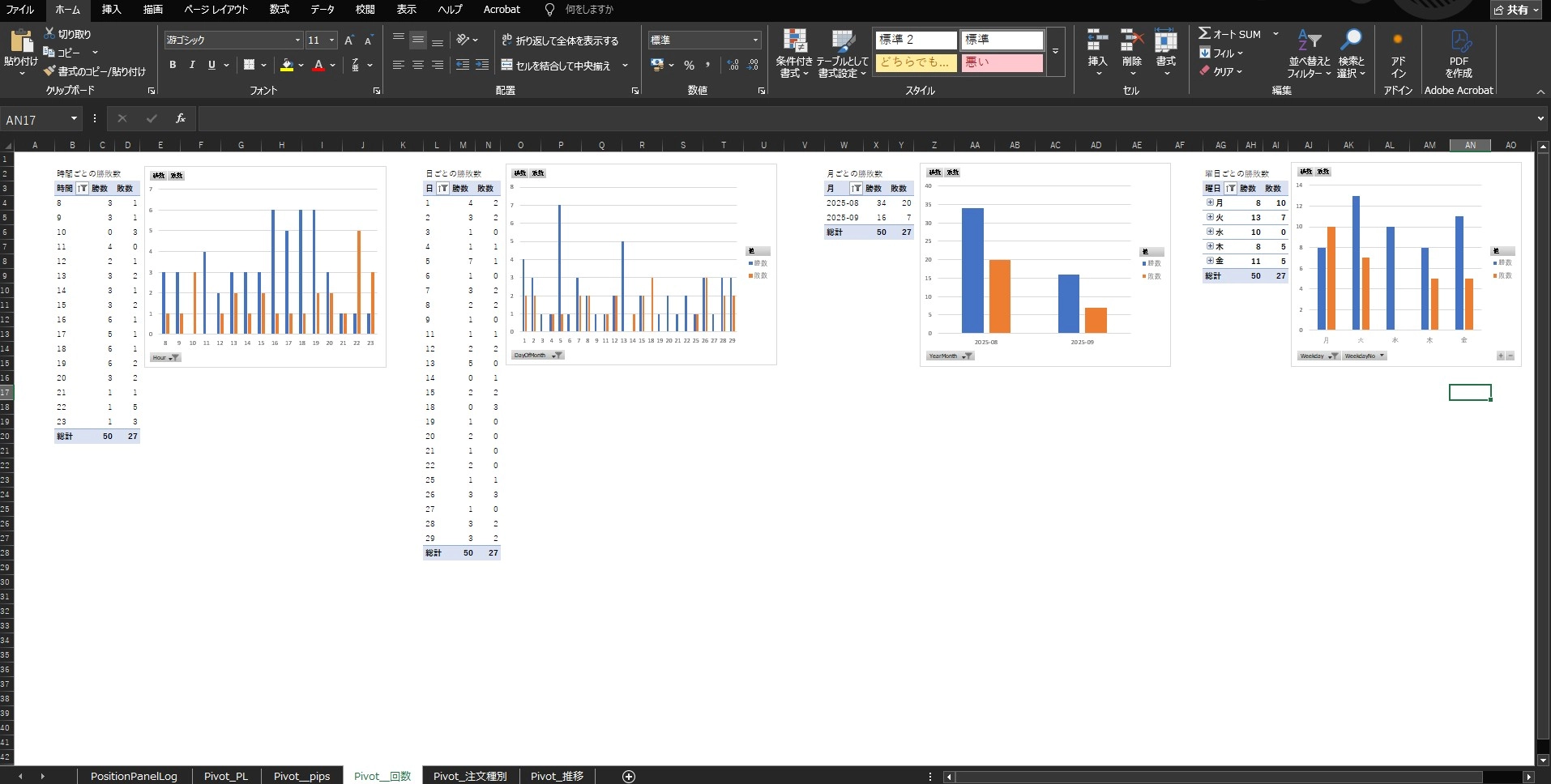Open the Pivot_推移 sheet tab

click(x=558, y=776)
